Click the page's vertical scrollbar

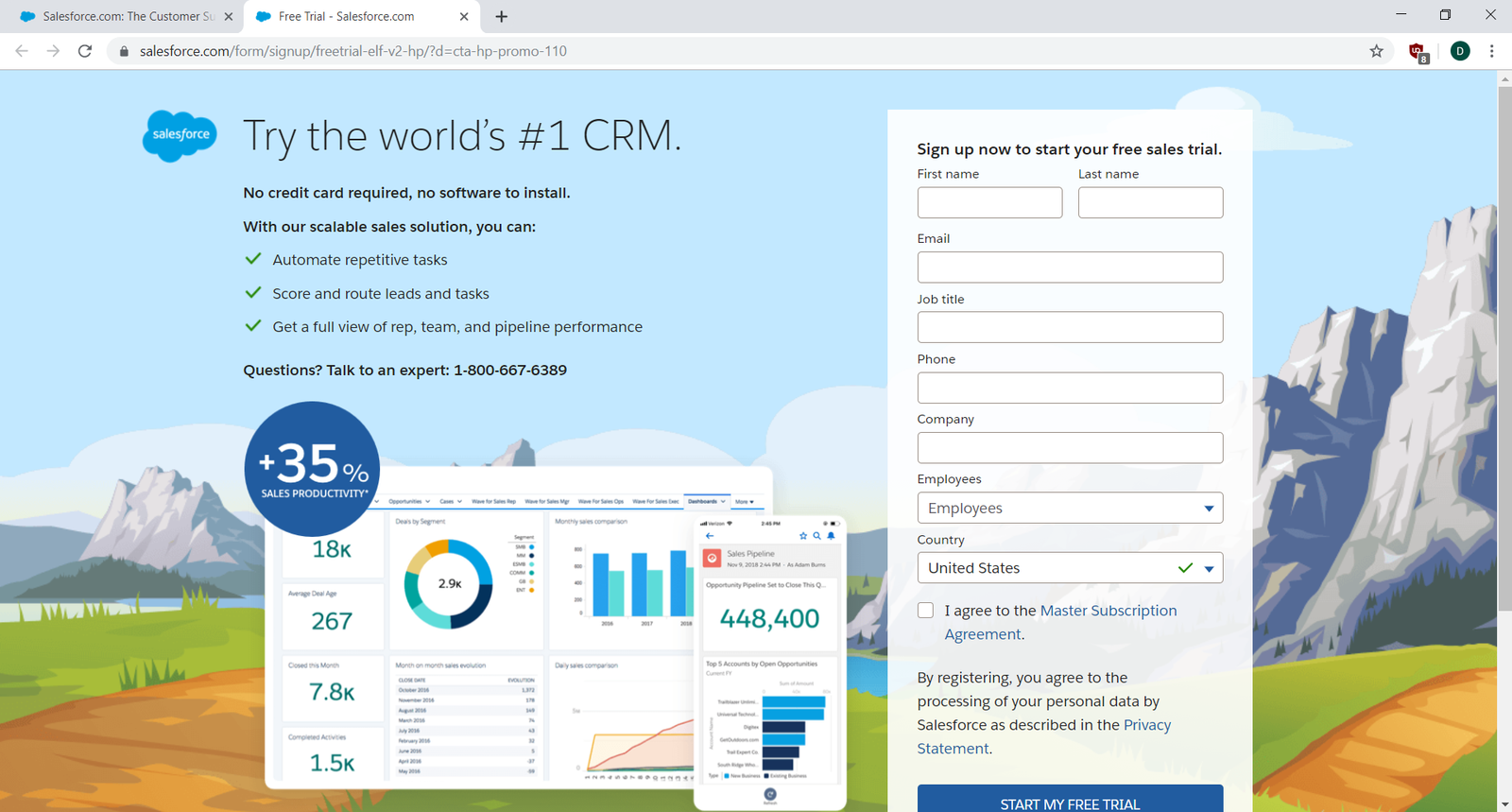pyautogui.click(x=1503, y=378)
